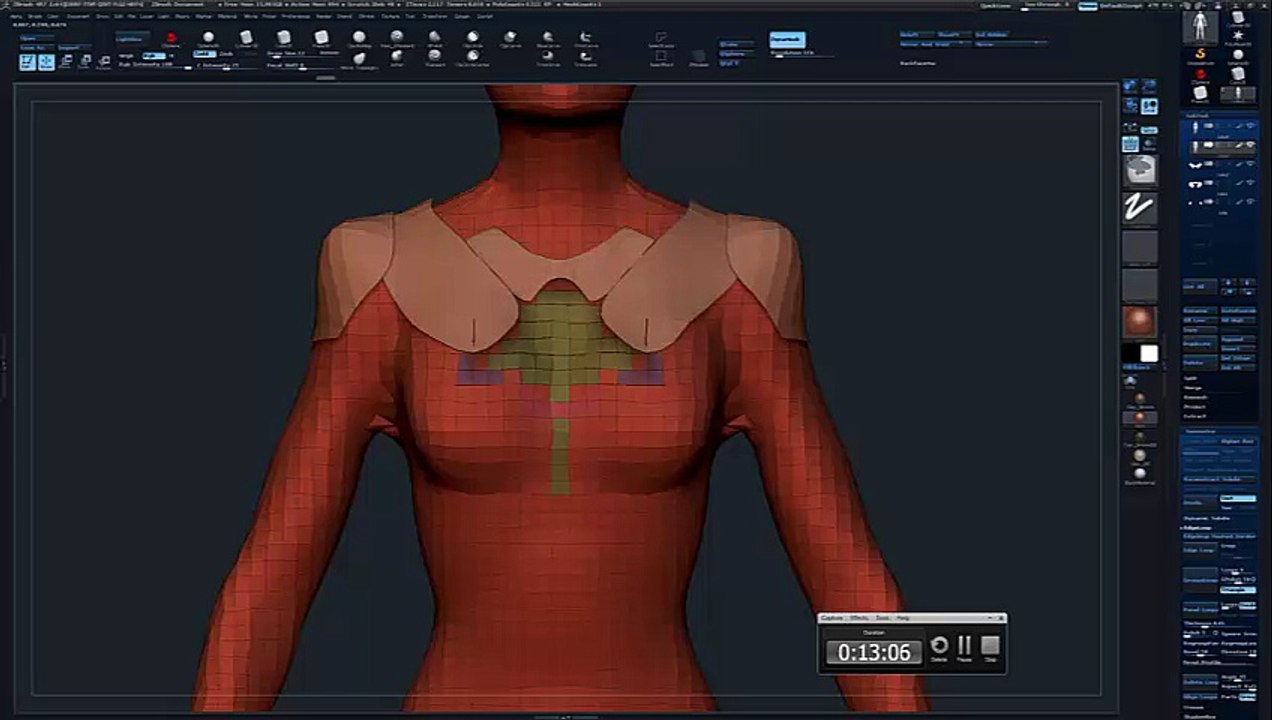Open the Brush menu
This screenshot has height=720, width=1272.
tap(36, 16)
